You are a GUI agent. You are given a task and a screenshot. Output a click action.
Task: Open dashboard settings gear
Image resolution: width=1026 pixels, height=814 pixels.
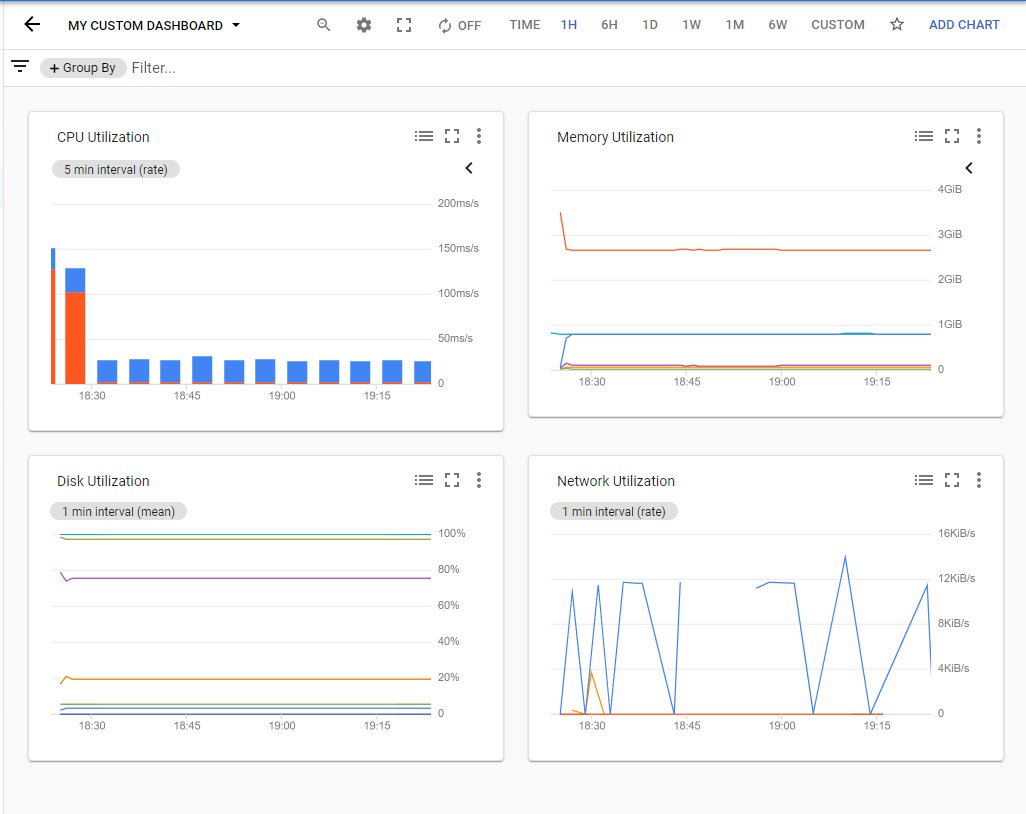(x=364, y=25)
